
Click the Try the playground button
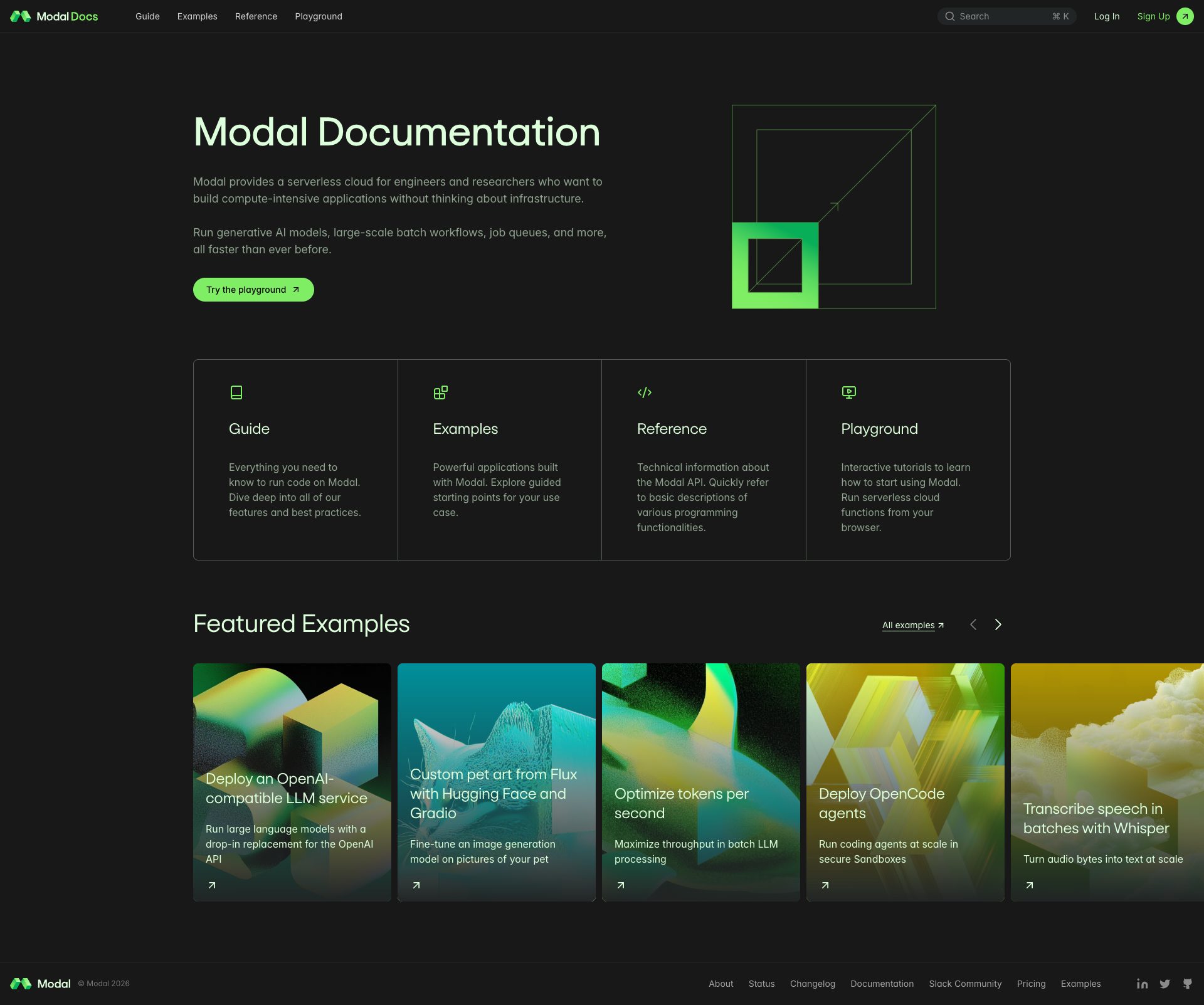click(x=253, y=290)
